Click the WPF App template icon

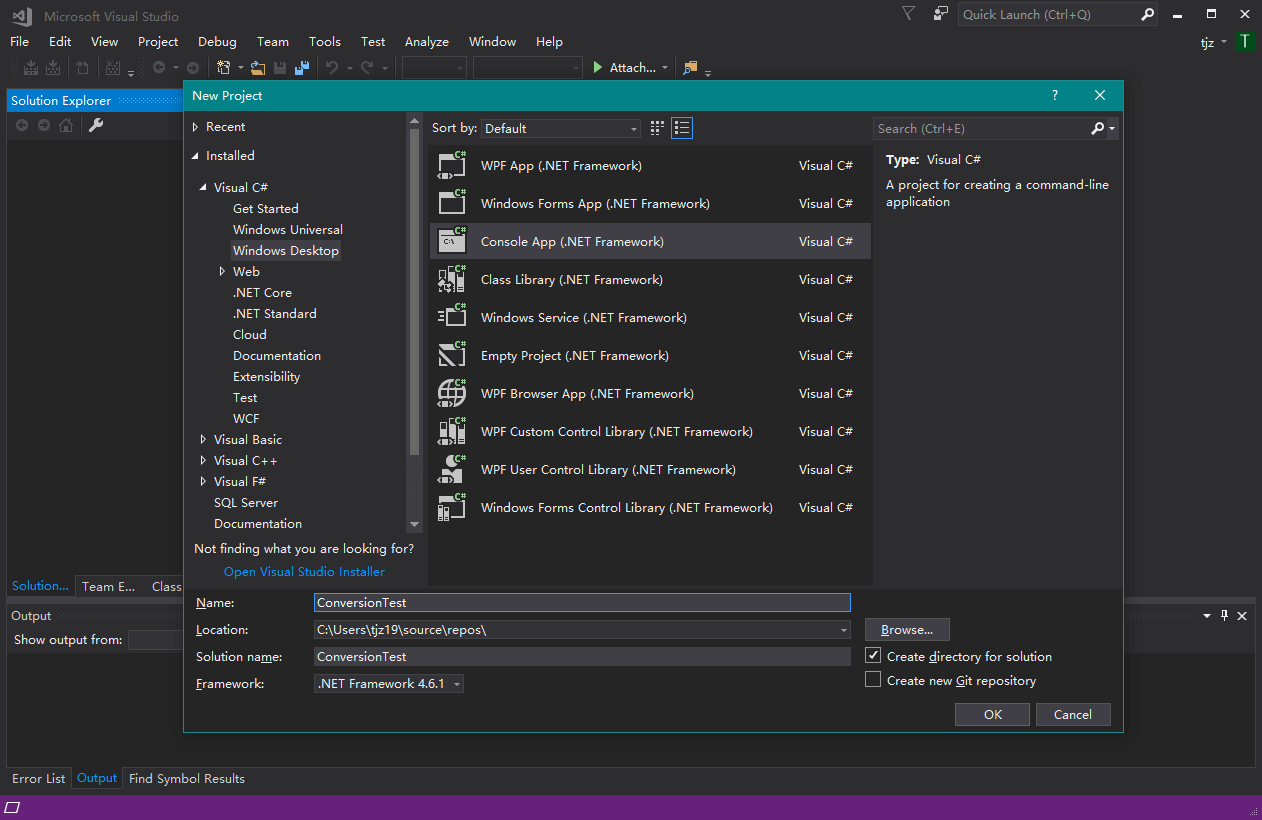(452, 166)
